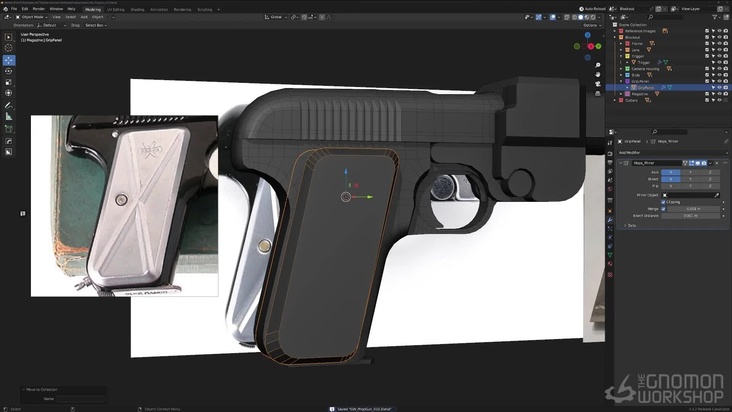Screen dimensions: 732x412
Task: Click the Blender logo menu icon
Action: [5, 9]
